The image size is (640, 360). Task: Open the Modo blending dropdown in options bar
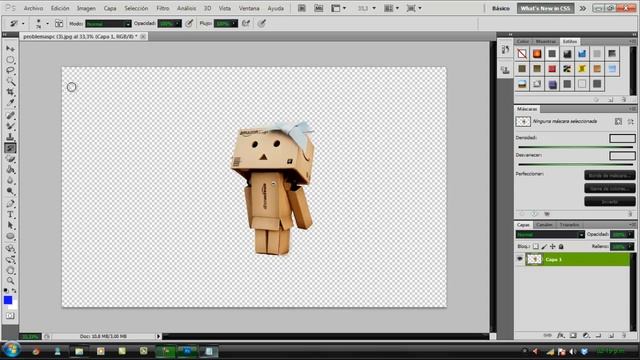coord(108,24)
